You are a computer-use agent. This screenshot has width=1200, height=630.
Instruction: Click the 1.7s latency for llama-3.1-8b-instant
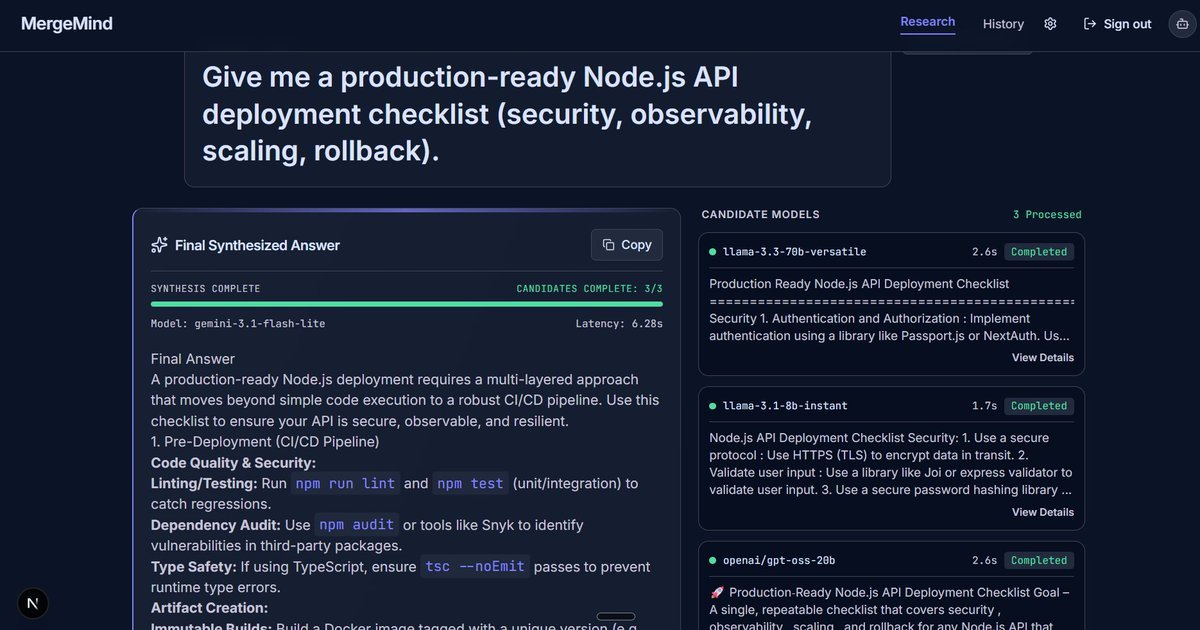click(984, 406)
